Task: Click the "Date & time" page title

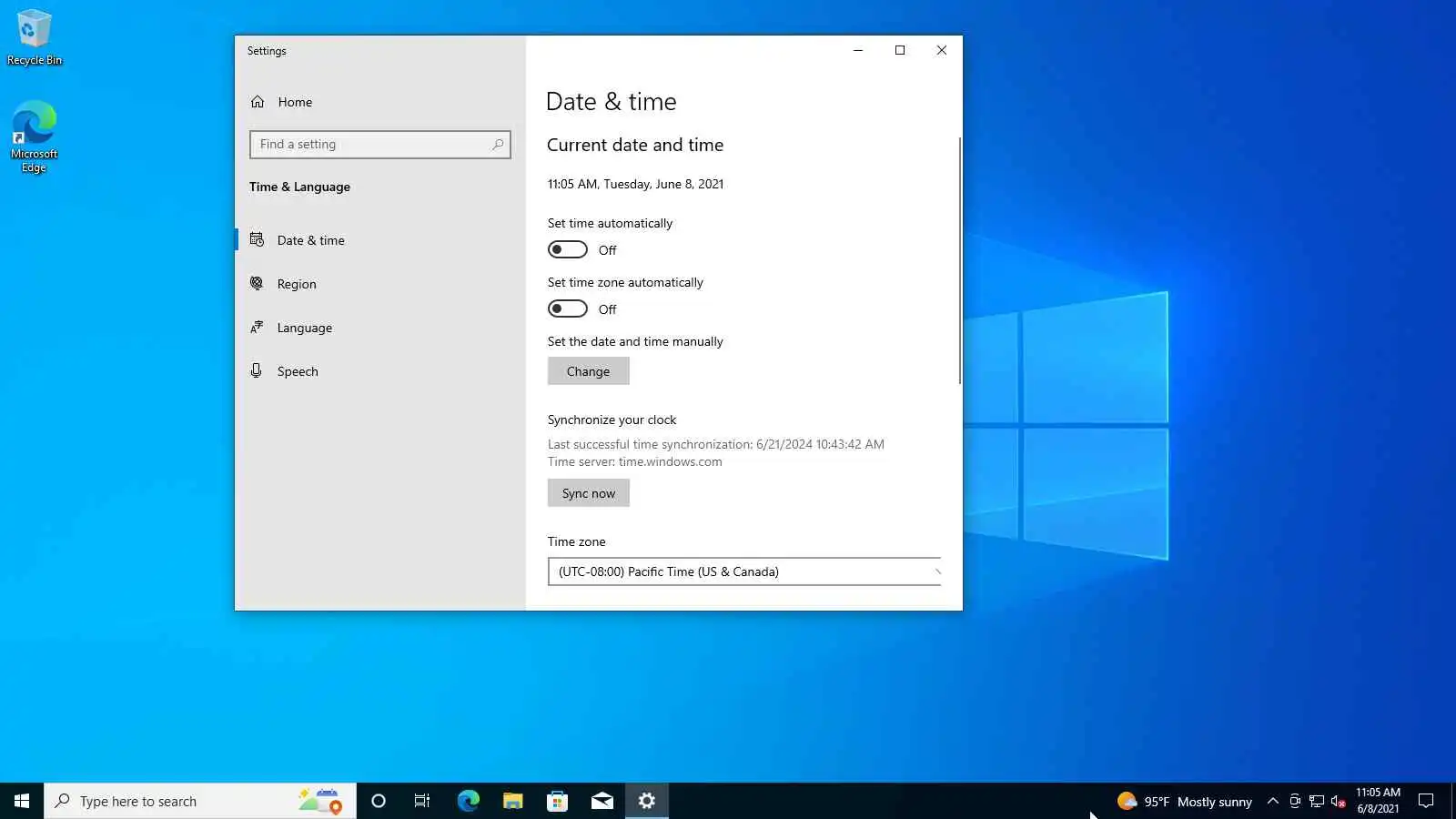Action: coord(612,101)
